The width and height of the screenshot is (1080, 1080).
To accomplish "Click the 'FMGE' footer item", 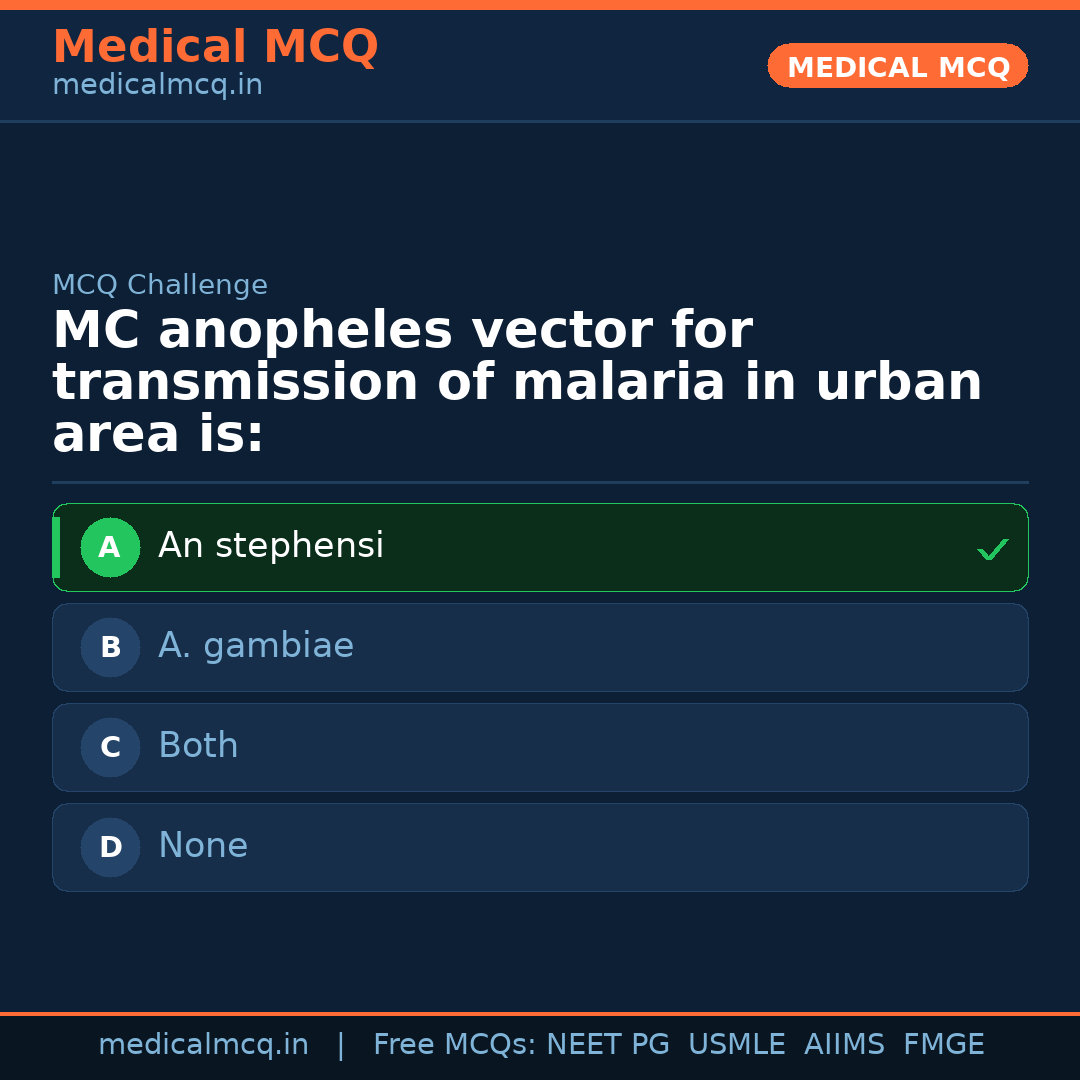I will [943, 1043].
